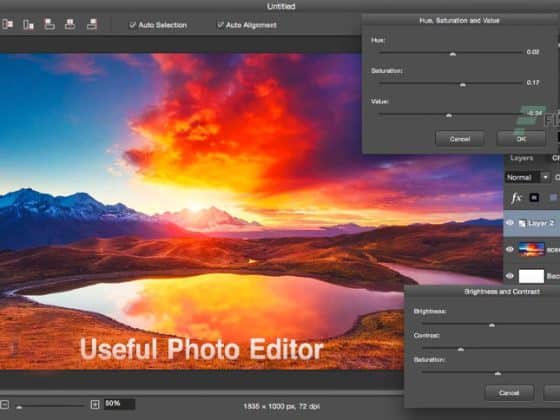This screenshot has height=420, width=560.
Task: Click the zoom slider in the status bar
Action: (50, 406)
